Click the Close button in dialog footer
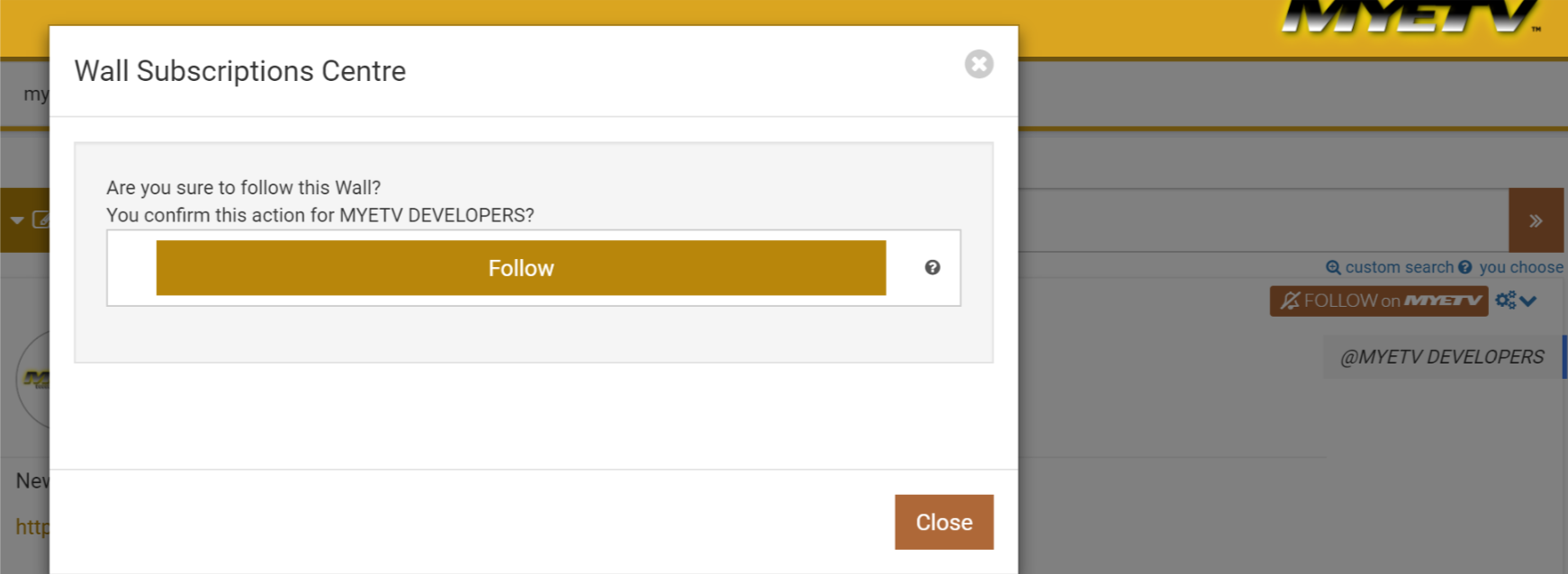Image resolution: width=1568 pixels, height=574 pixels. 944,522
